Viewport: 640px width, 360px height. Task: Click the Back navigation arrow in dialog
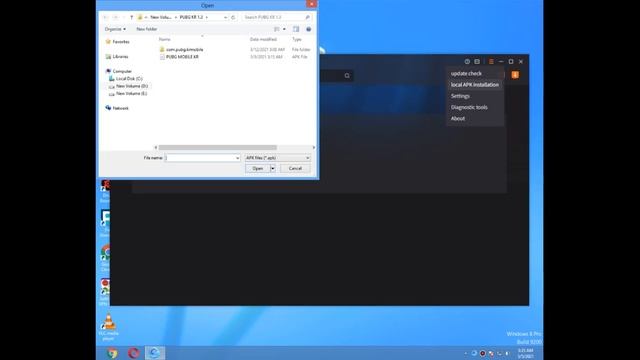pyautogui.click(x=106, y=17)
